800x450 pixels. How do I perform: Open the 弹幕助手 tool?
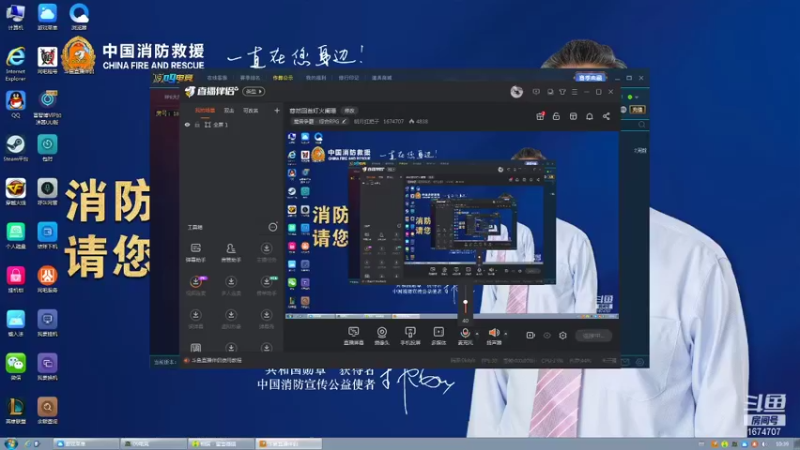[195, 253]
